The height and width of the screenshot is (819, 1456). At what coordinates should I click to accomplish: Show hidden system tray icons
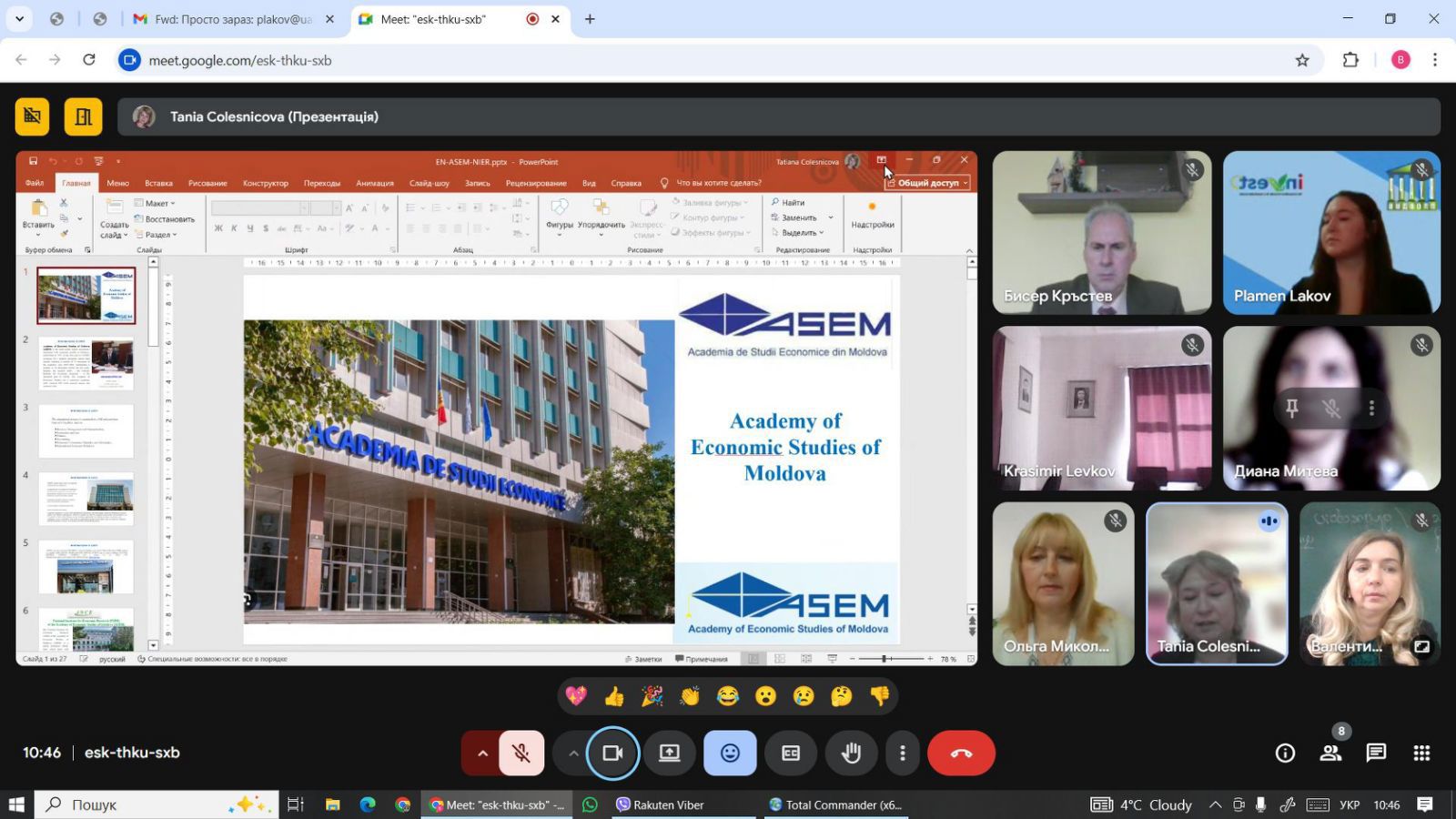coord(1215,804)
